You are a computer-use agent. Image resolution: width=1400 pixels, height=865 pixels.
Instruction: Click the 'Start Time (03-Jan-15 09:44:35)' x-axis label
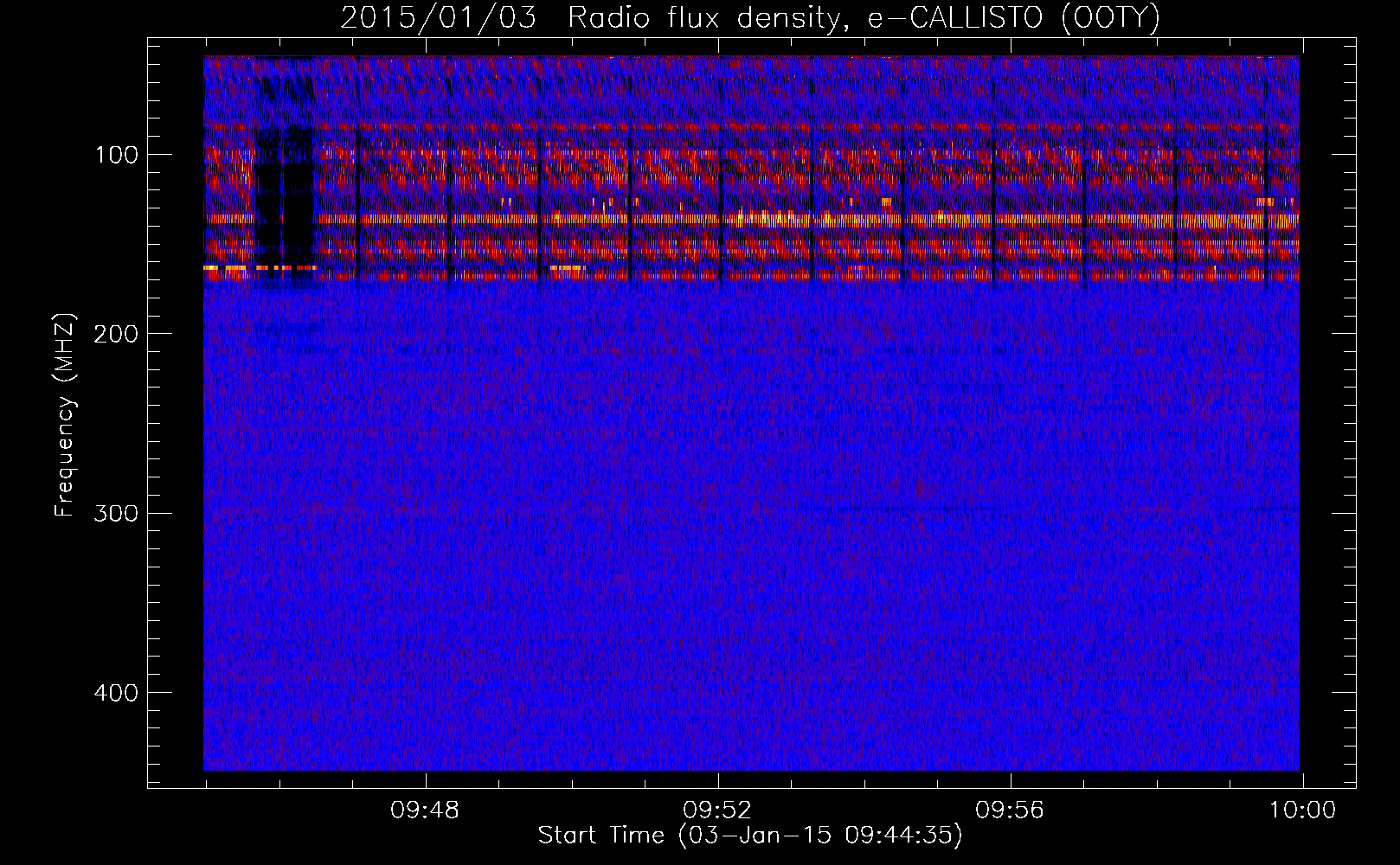(x=750, y=836)
